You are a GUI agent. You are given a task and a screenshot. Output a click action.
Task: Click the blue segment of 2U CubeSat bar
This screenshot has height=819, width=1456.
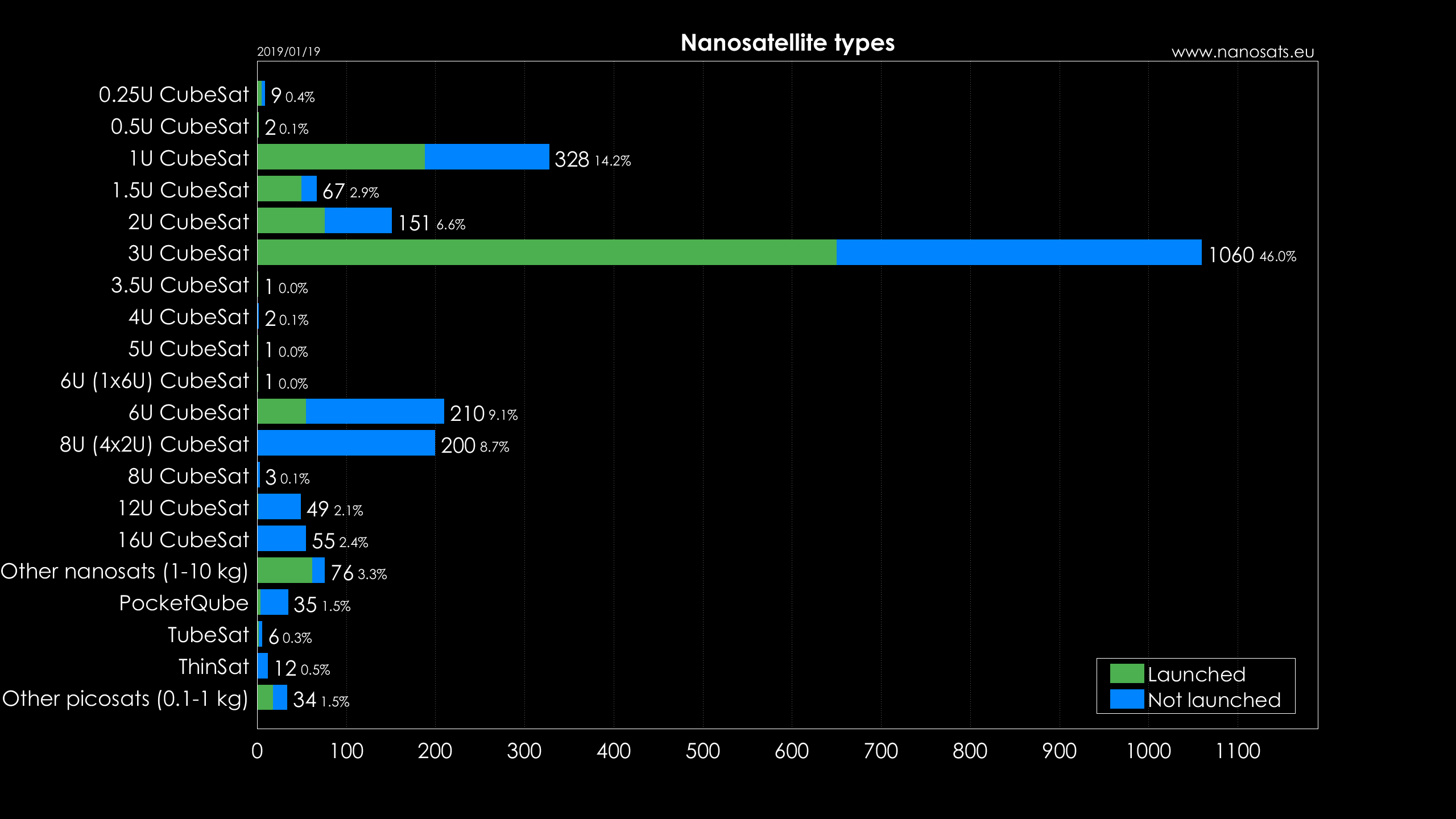pos(358,221)
